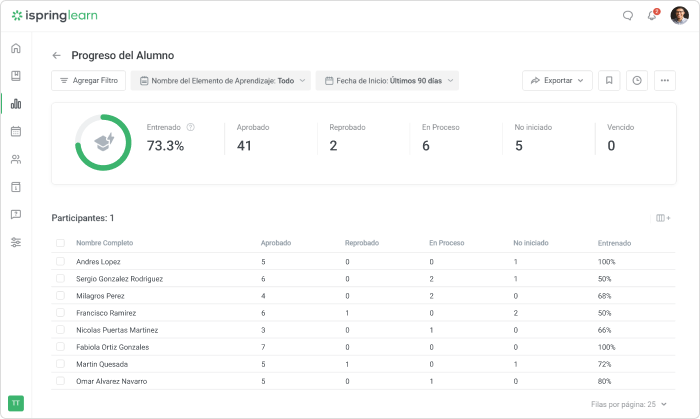The width and height of the screenshot is (700, 419).
Task: Open the user profile avatar
Action: pyautogui.click(x=679, y=16)
